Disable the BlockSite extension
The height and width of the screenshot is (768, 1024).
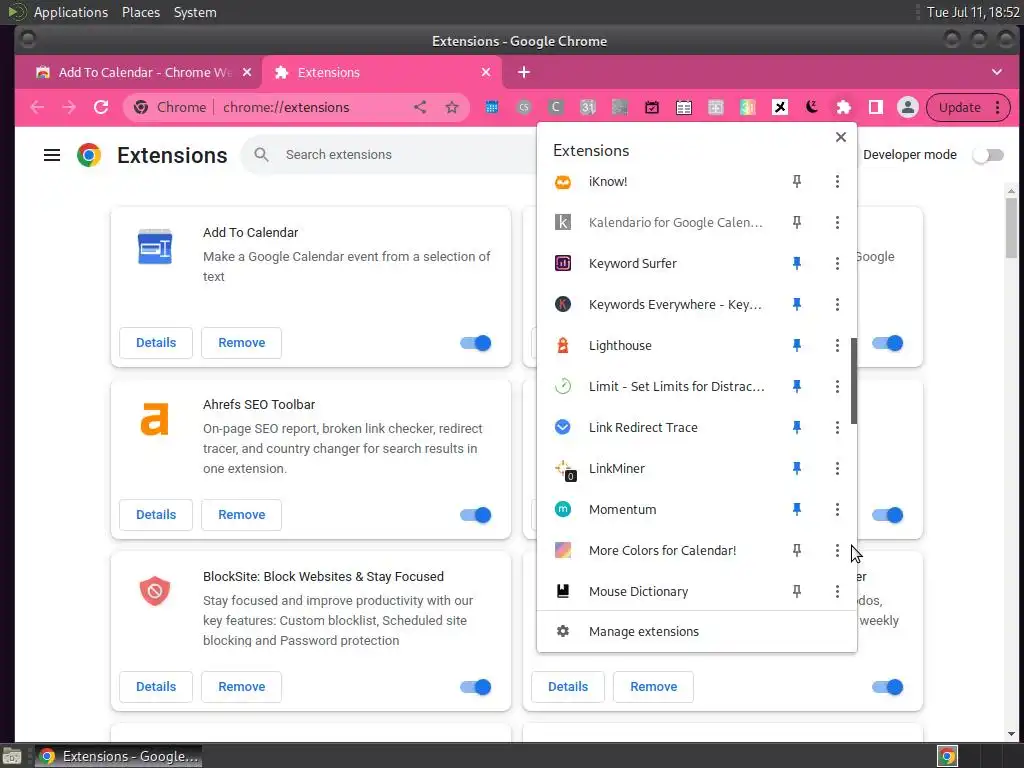[475, 687]
